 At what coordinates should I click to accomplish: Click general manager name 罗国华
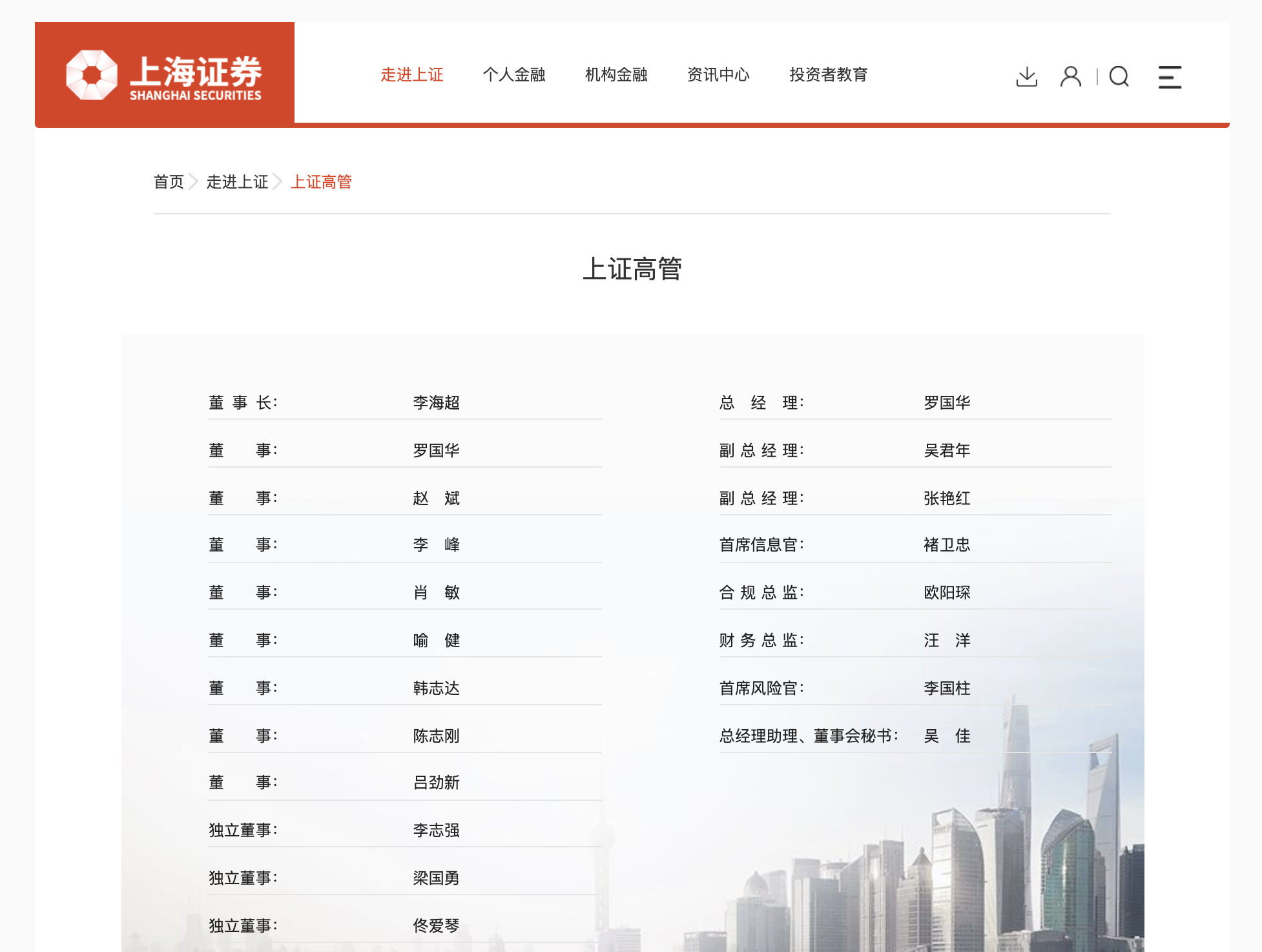[946, 403]
